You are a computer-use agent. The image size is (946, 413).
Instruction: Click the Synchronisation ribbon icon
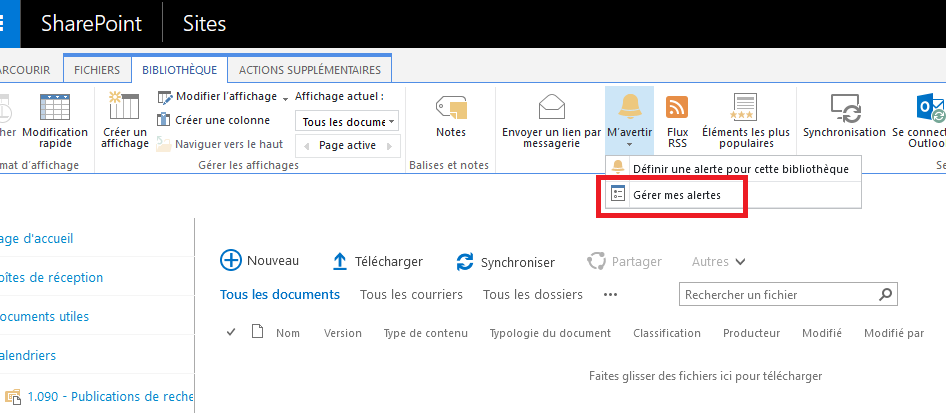coord(844,108)
